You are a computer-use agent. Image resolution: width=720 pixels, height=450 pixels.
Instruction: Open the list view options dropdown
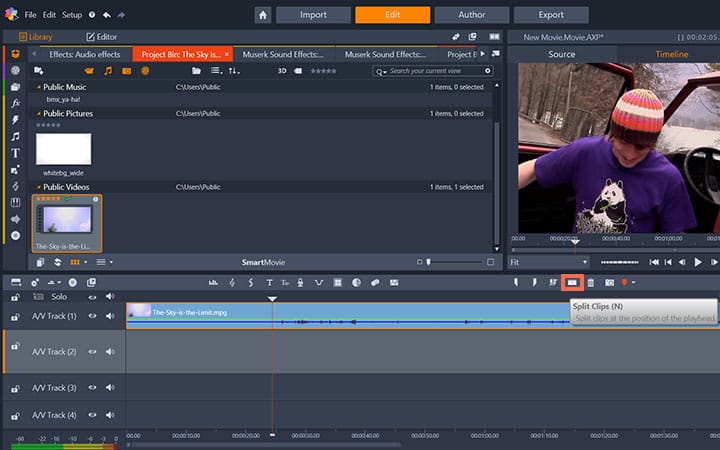point(216,71)
